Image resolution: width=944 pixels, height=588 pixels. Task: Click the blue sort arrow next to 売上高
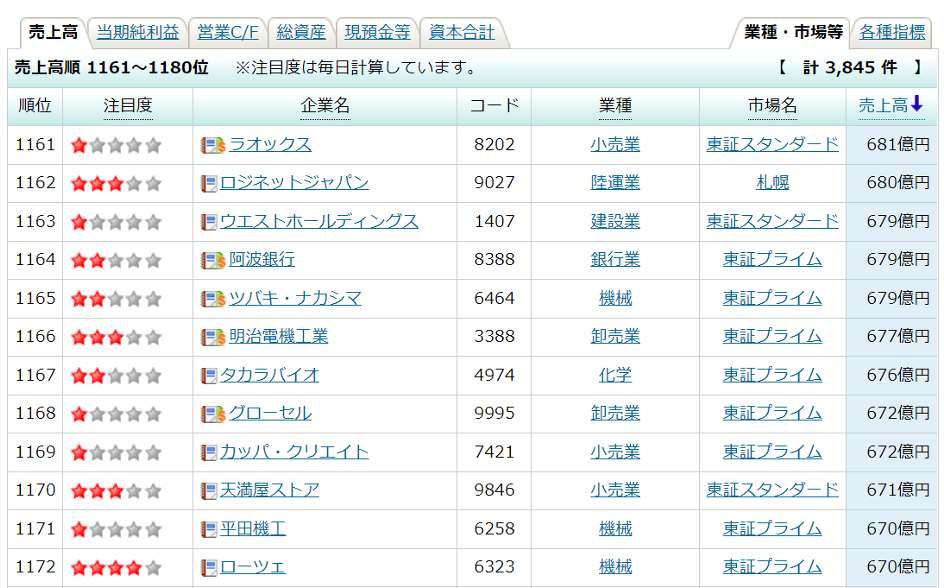tap(916, 104)
